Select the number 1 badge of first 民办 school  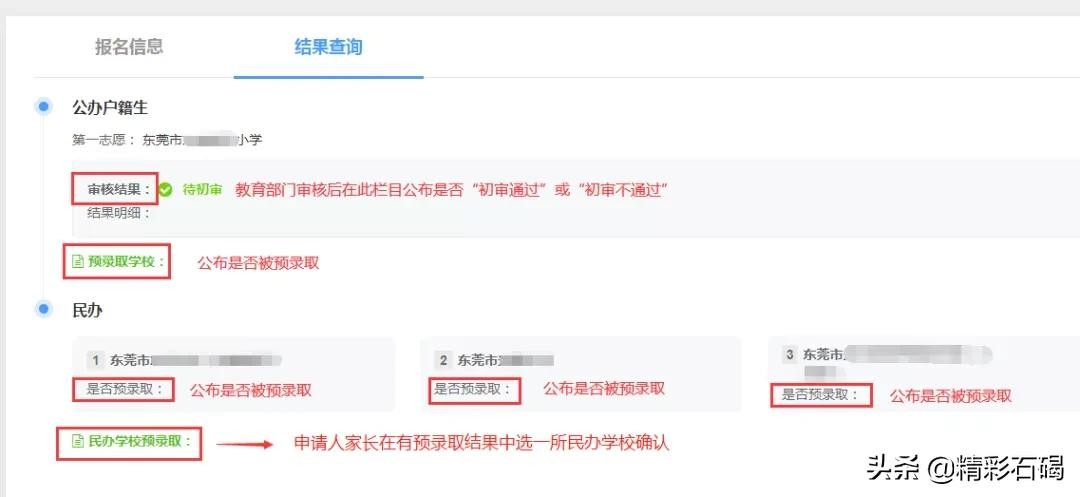click(95, 360)
